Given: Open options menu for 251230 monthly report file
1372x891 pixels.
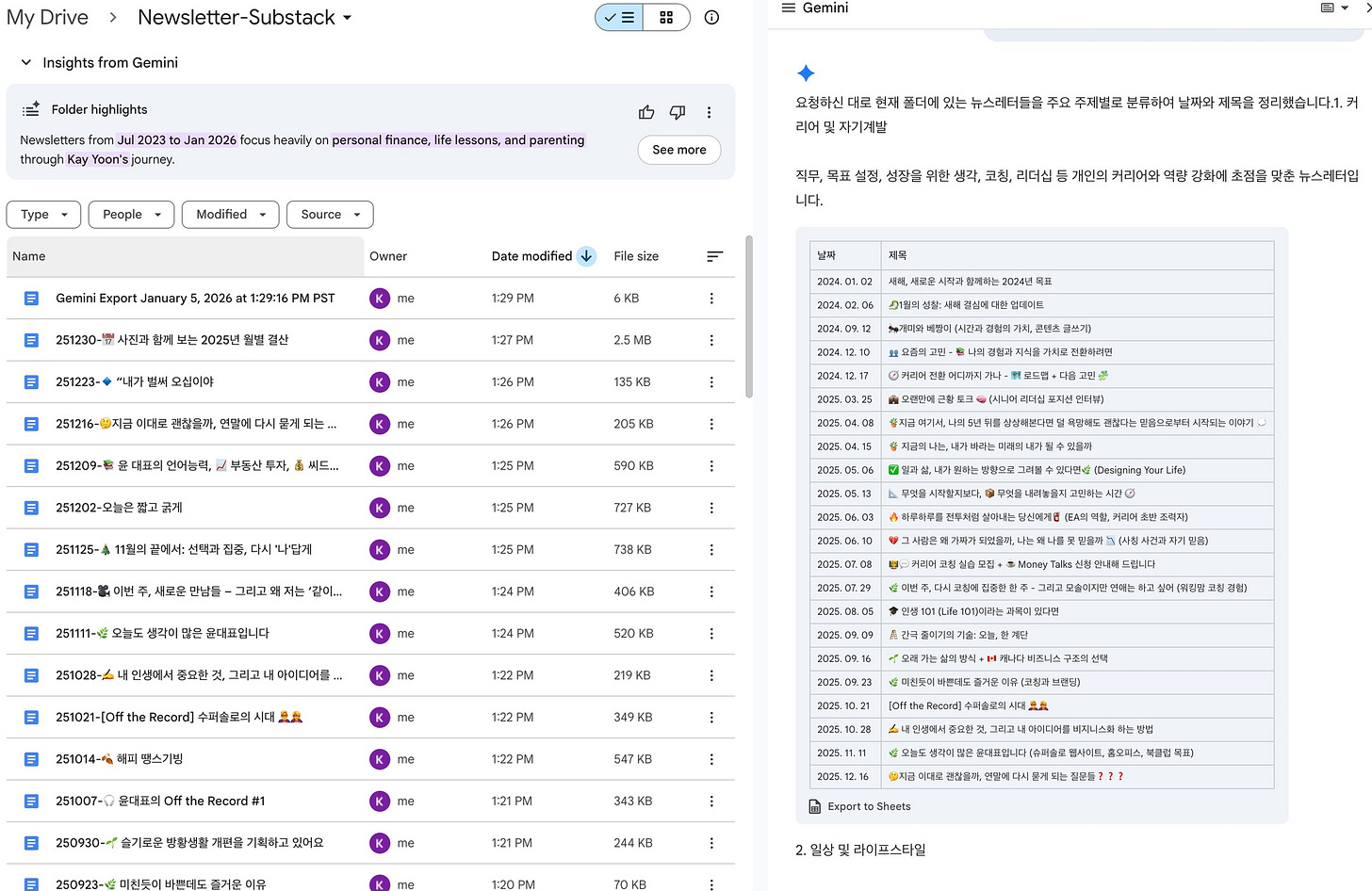Looking at the screenshot, I should 711,340.
